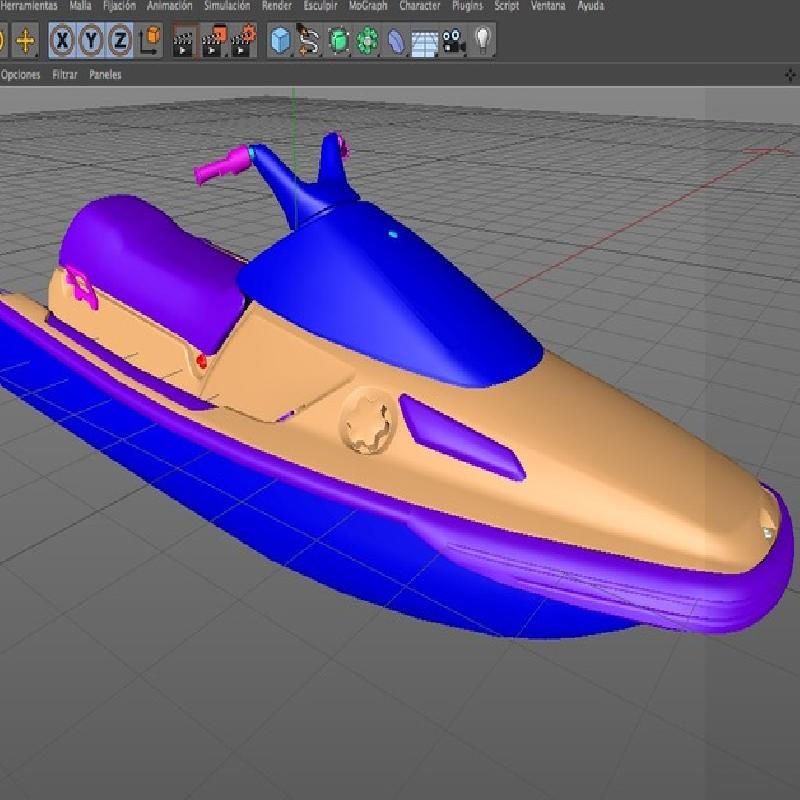Click the Floor environment icon
This screenshot has height=800, width=800.
(425, 41)
